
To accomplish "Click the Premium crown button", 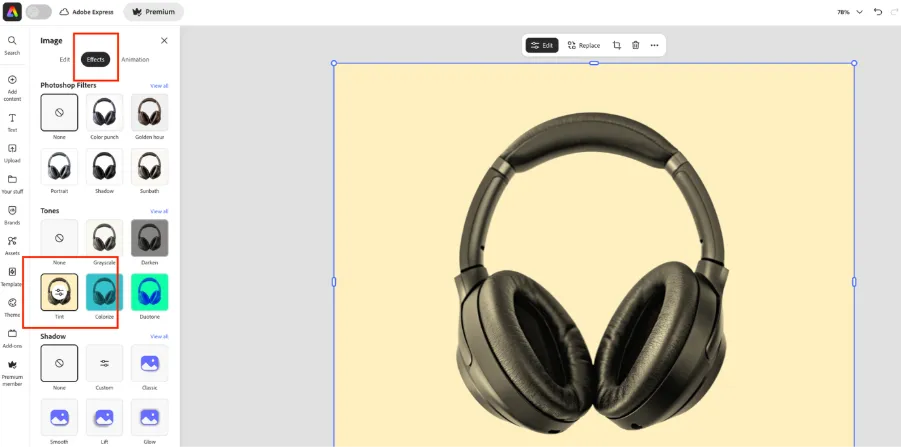I will pos(153,11).
